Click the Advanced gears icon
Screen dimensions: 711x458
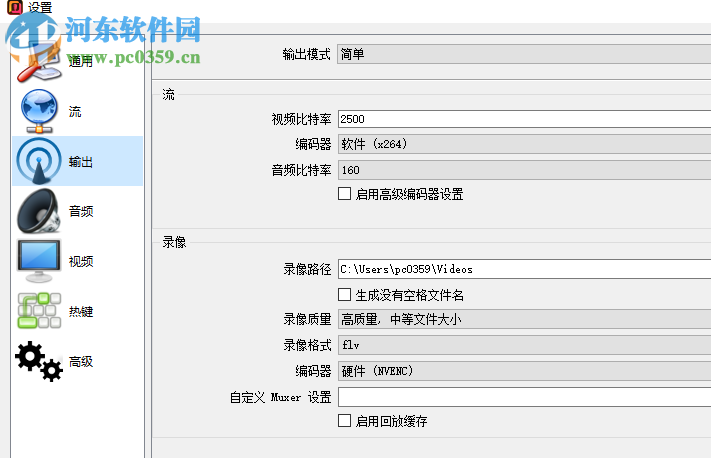click(x=39, y=361)
